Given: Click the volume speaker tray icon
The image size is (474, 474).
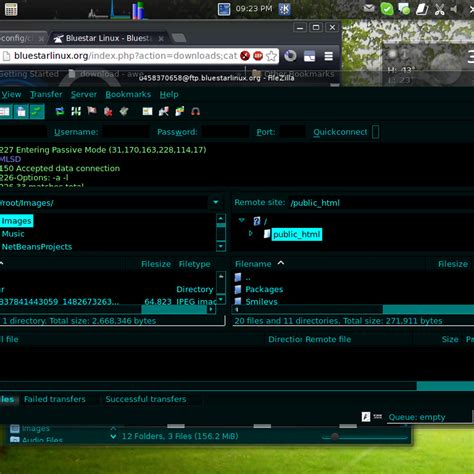Looking at the screenshot, I should click(x=454, y=9).
